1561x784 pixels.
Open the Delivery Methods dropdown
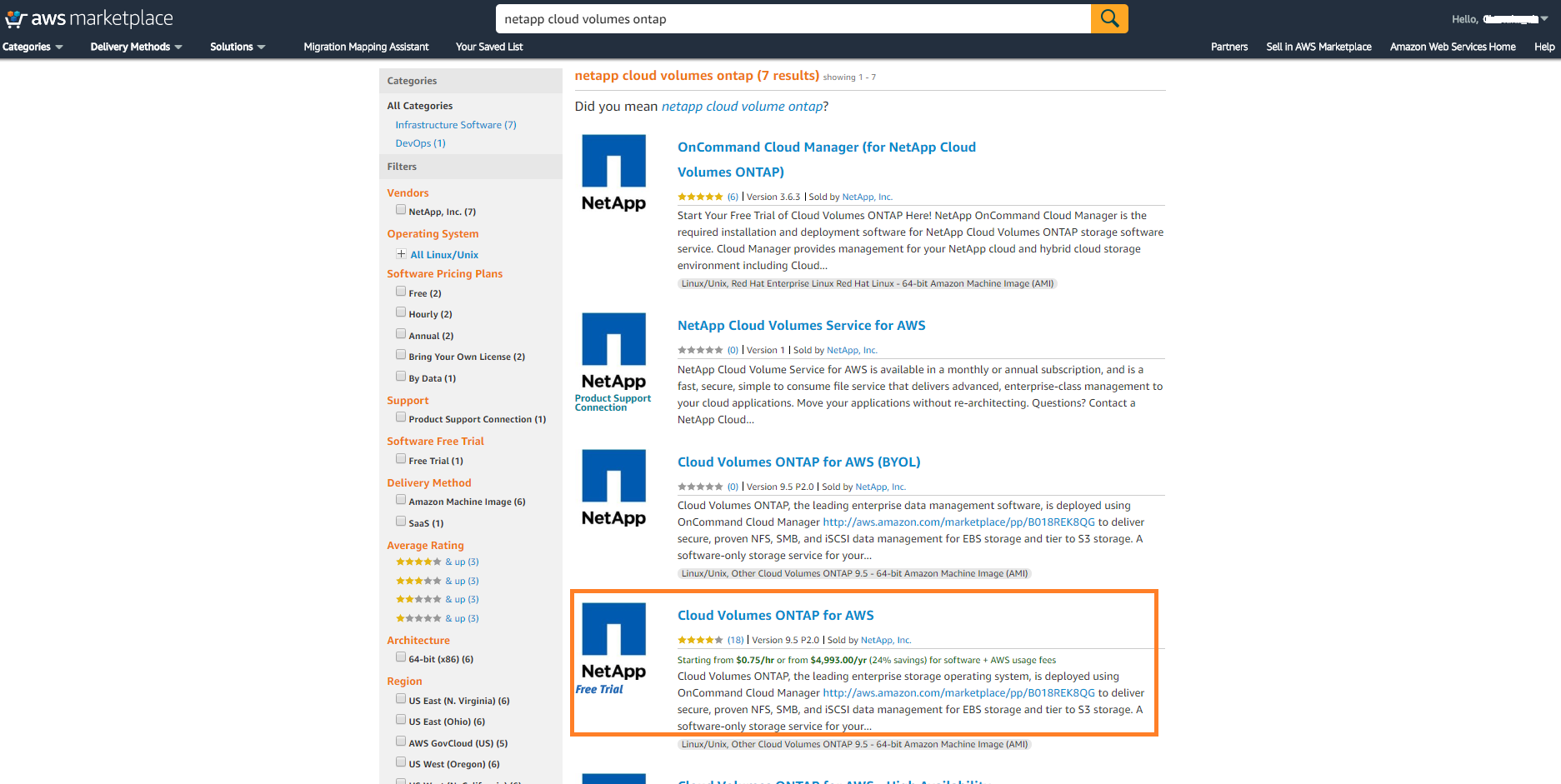pos(136,47)
